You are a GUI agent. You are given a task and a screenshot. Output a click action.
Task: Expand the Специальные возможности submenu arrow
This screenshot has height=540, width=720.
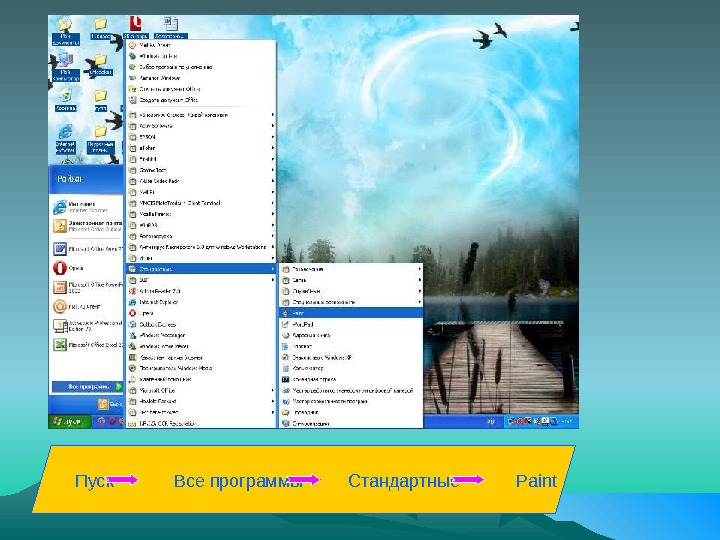(x=420, y=302)
